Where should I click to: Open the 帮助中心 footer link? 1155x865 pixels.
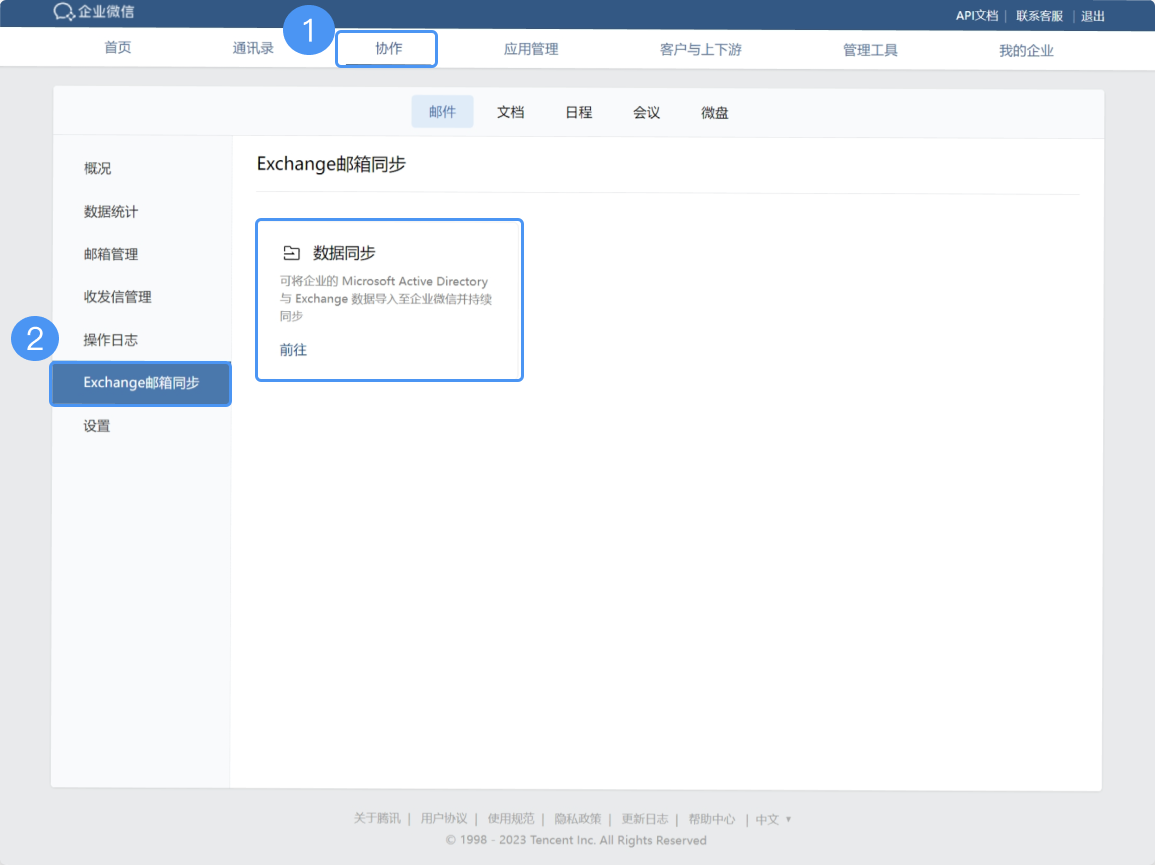(712, 819)
